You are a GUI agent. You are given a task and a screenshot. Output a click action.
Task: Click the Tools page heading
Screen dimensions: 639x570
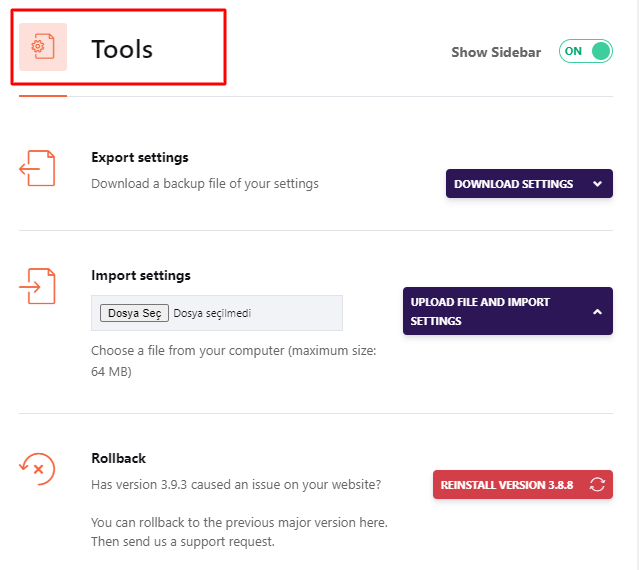[122, 49]
